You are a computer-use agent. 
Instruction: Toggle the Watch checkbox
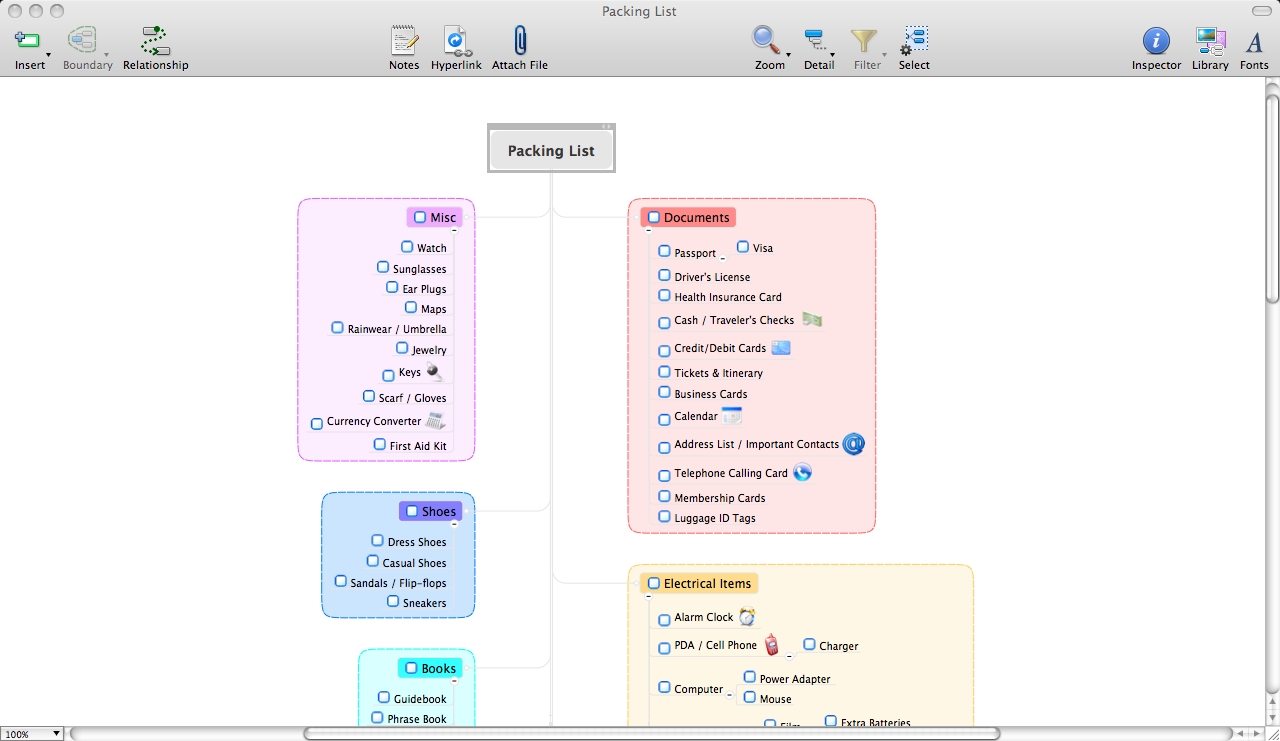click(407, 245)
